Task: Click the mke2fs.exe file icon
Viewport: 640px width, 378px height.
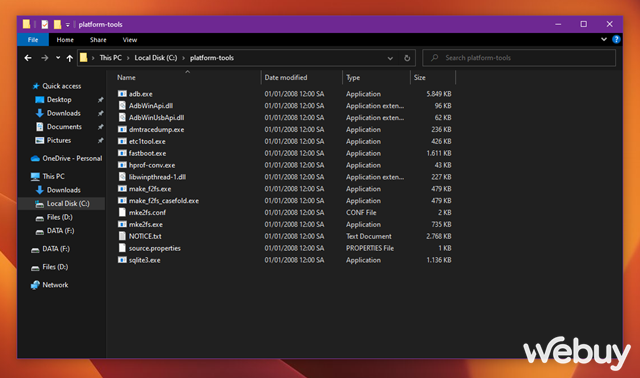Action: tap(122, 224)
